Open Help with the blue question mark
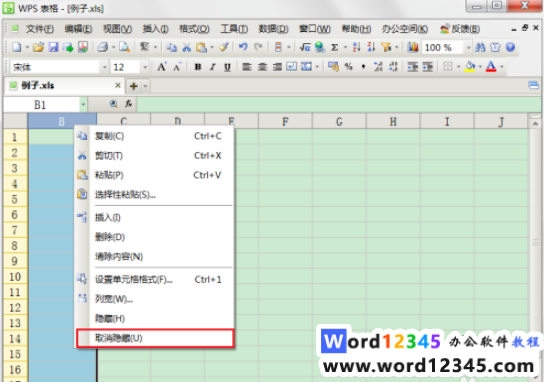The width and height of the screenshot is (544, 382). coord(510,47)
